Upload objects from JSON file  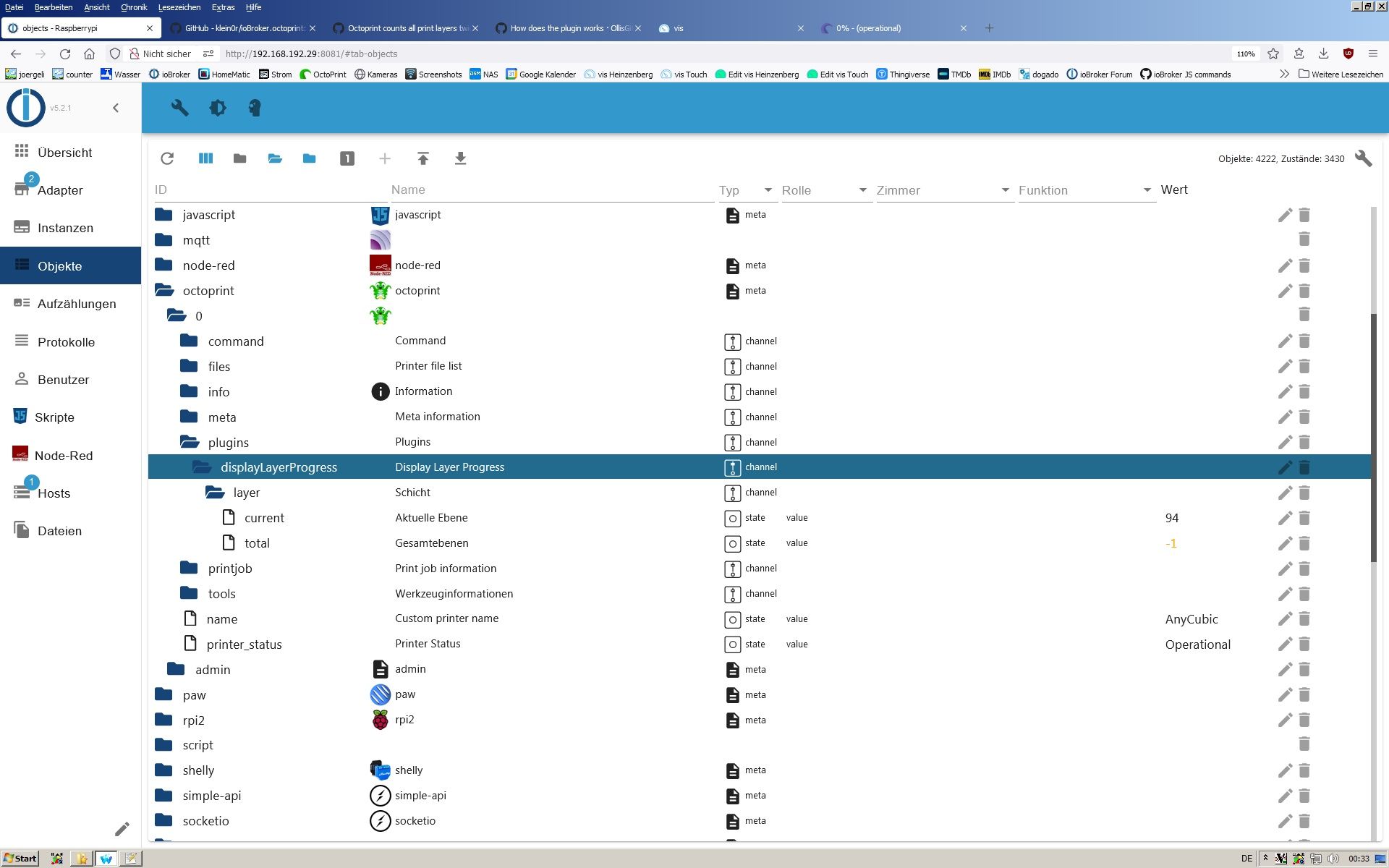423,158
